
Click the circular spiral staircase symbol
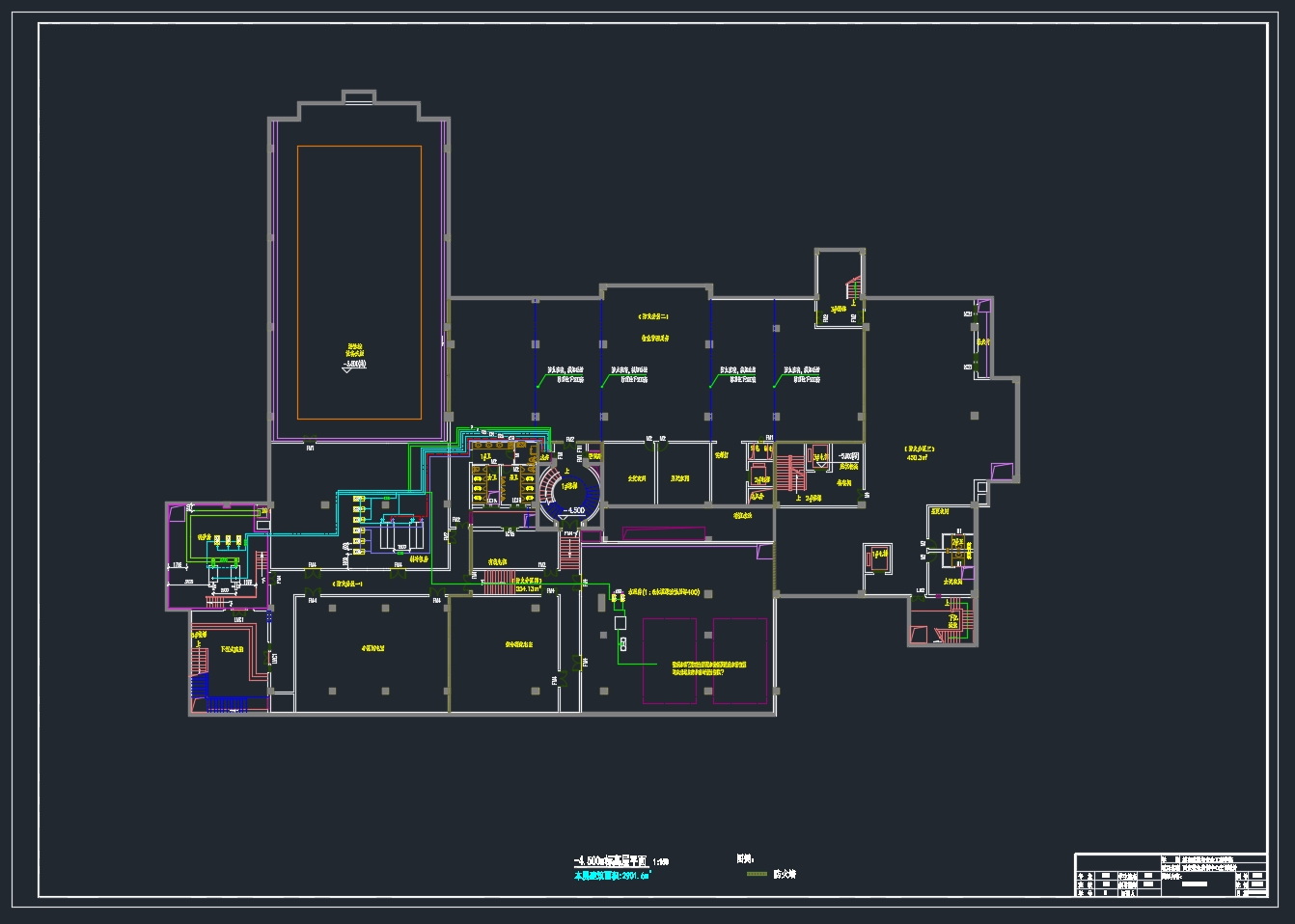[568, 492]
